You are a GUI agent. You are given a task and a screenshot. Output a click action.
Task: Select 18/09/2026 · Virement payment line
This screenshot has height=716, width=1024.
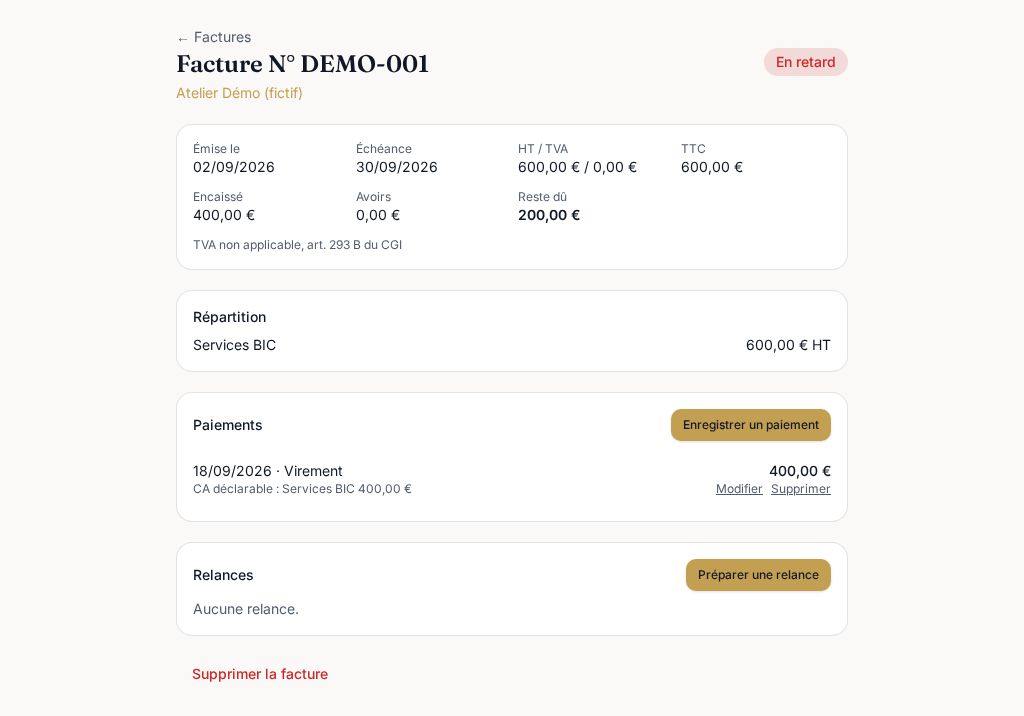[x=268, y=471]
